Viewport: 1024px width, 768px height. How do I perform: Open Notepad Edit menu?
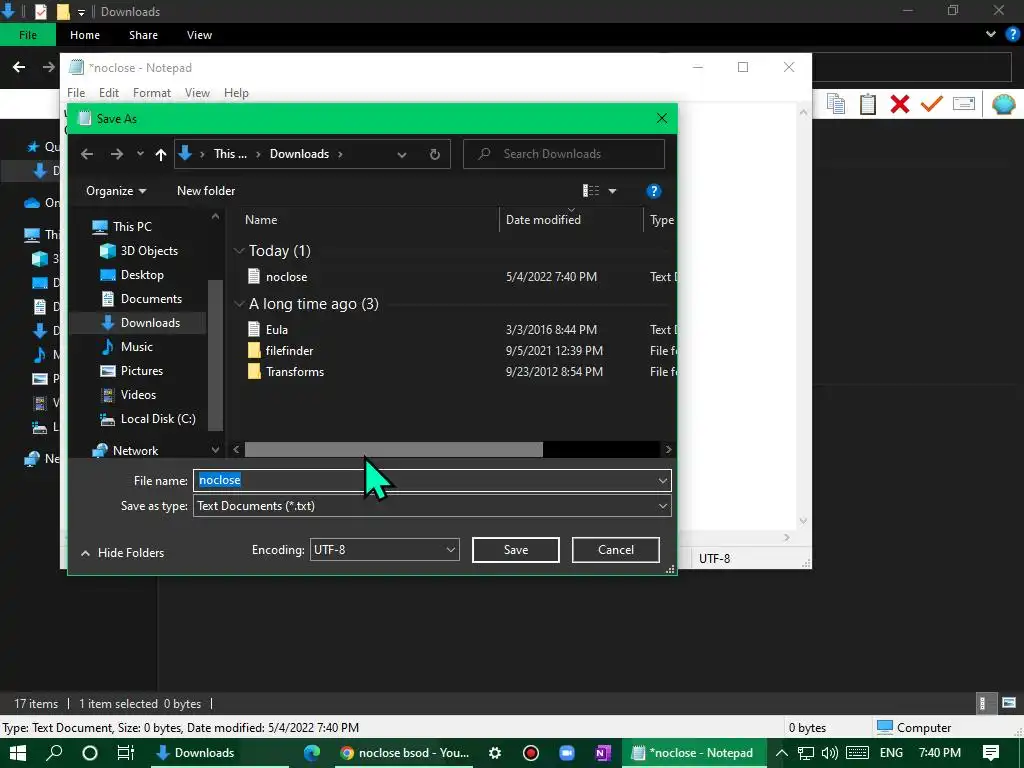(108, 93)
